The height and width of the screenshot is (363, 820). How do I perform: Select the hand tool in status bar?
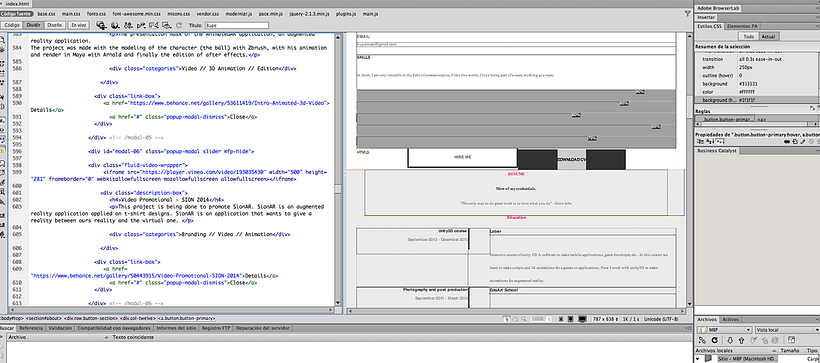click(515, 319)
